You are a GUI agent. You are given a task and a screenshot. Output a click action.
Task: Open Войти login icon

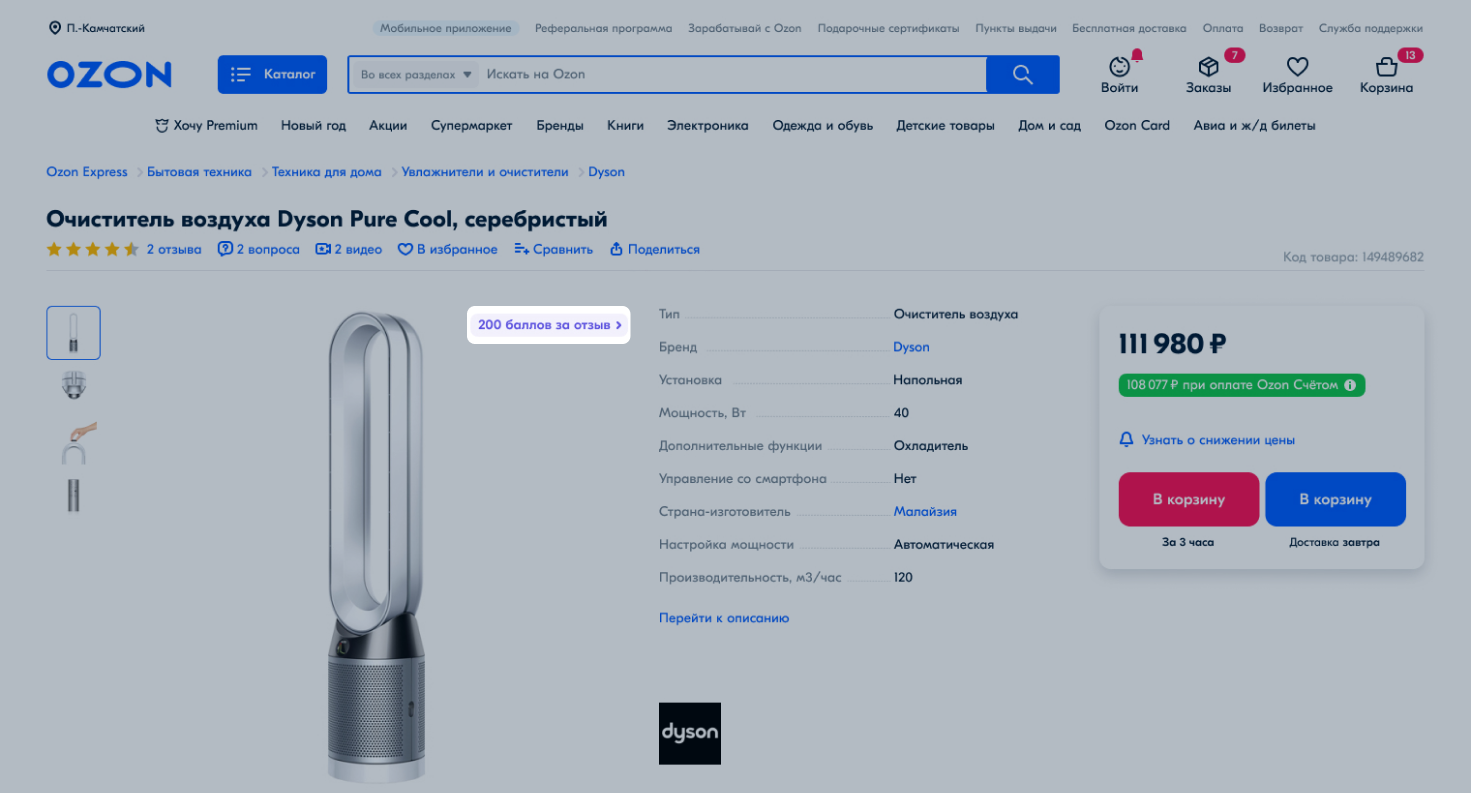coord(1120,75)
